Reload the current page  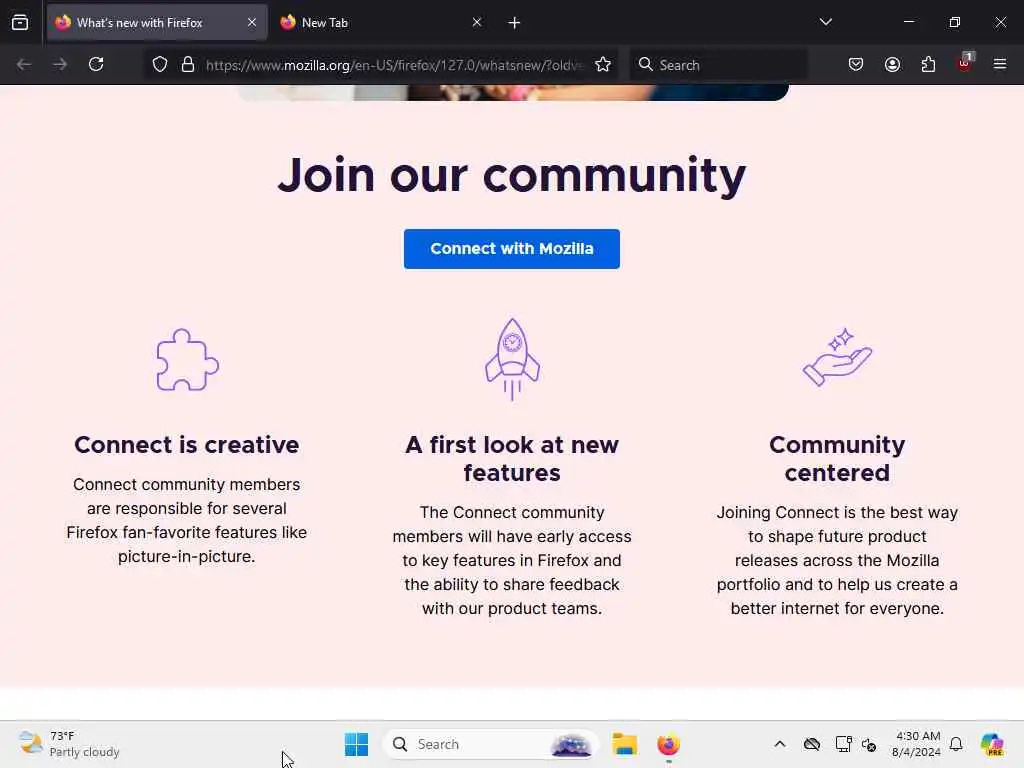point(96,65)
